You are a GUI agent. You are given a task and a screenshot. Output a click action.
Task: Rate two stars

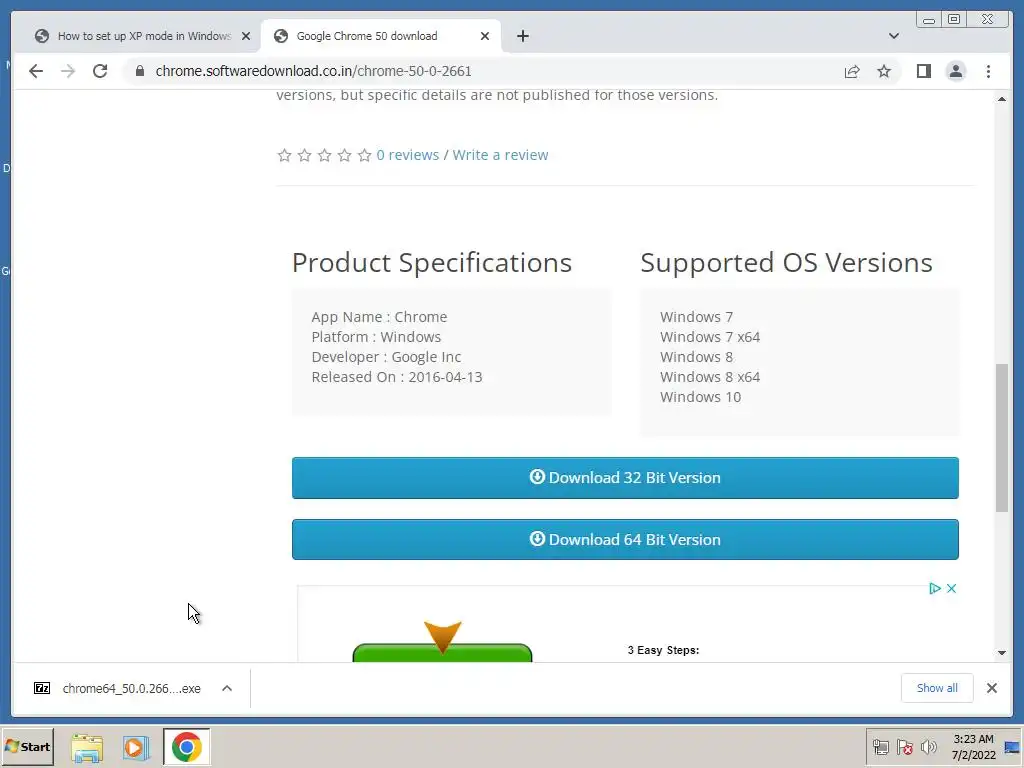[x=304, y=155]
